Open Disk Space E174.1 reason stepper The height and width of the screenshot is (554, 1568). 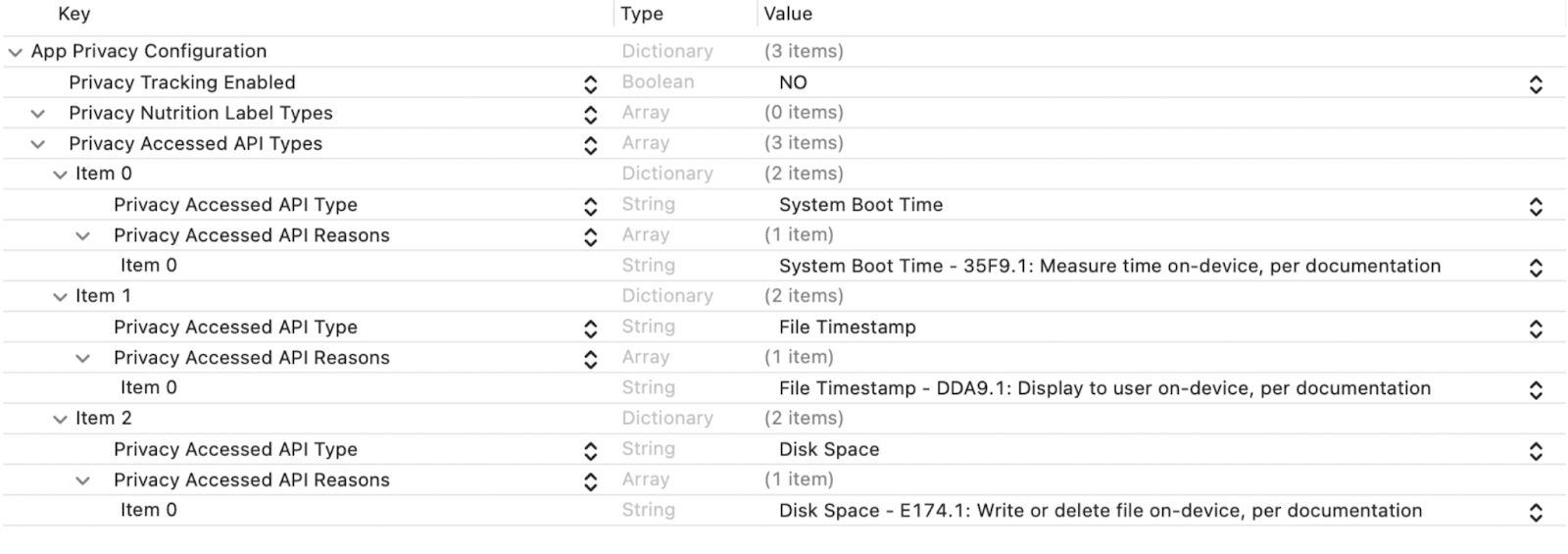(1536, 512)
